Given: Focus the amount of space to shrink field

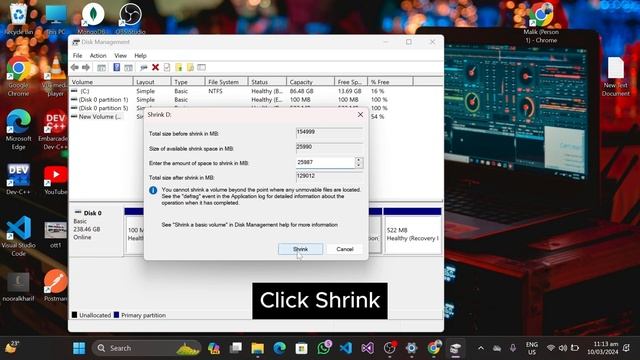Looking at the screenshot, I should (325, 162).
